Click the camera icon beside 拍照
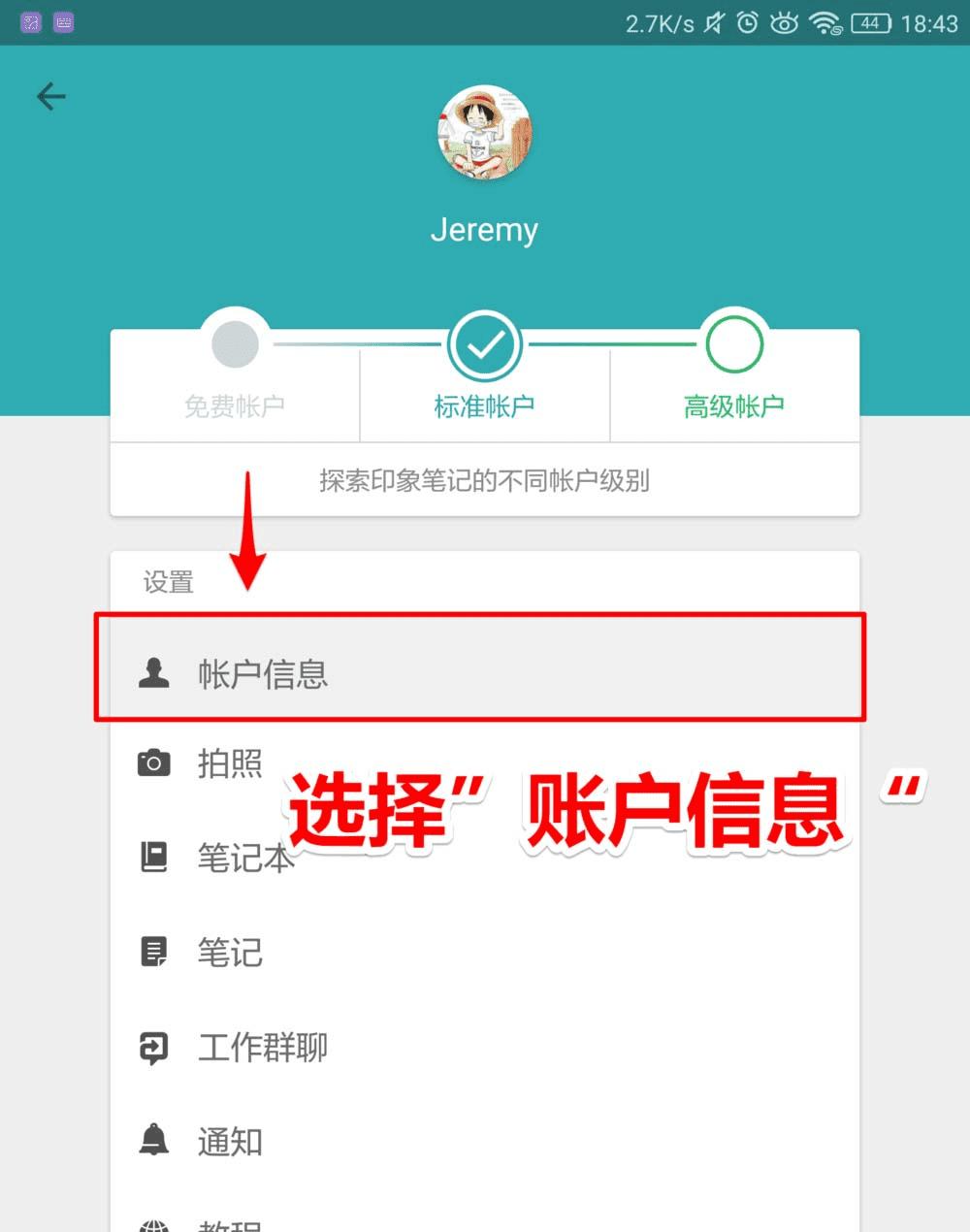 tap(154, 762)
